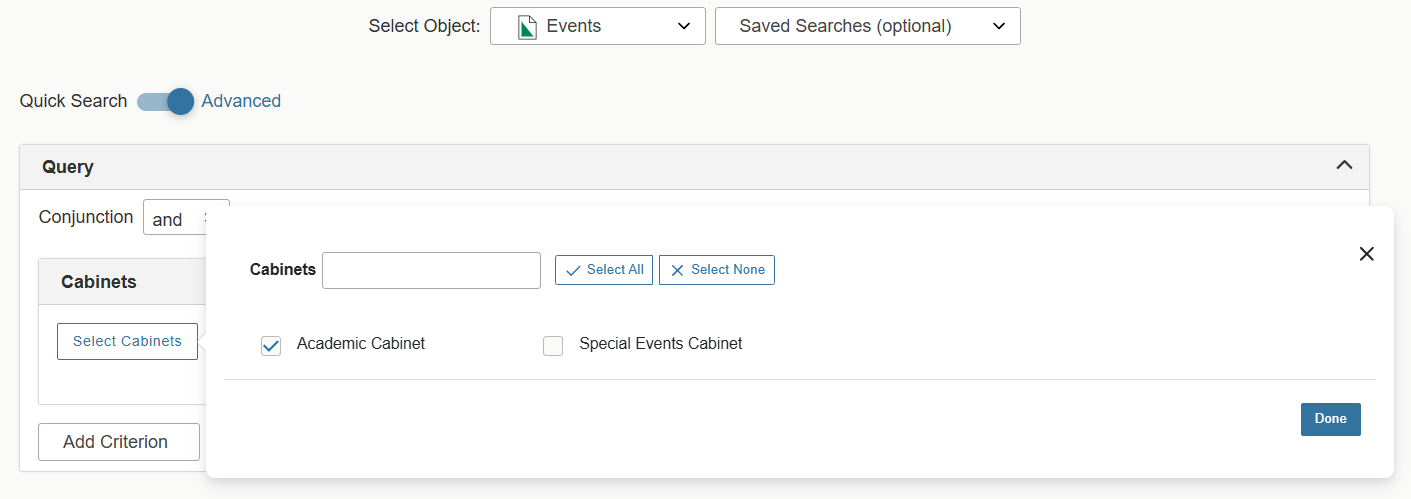Viewport: 1411px width, 499px height.
Task: Open the Select Object Events dropdown
Action: 597,26
